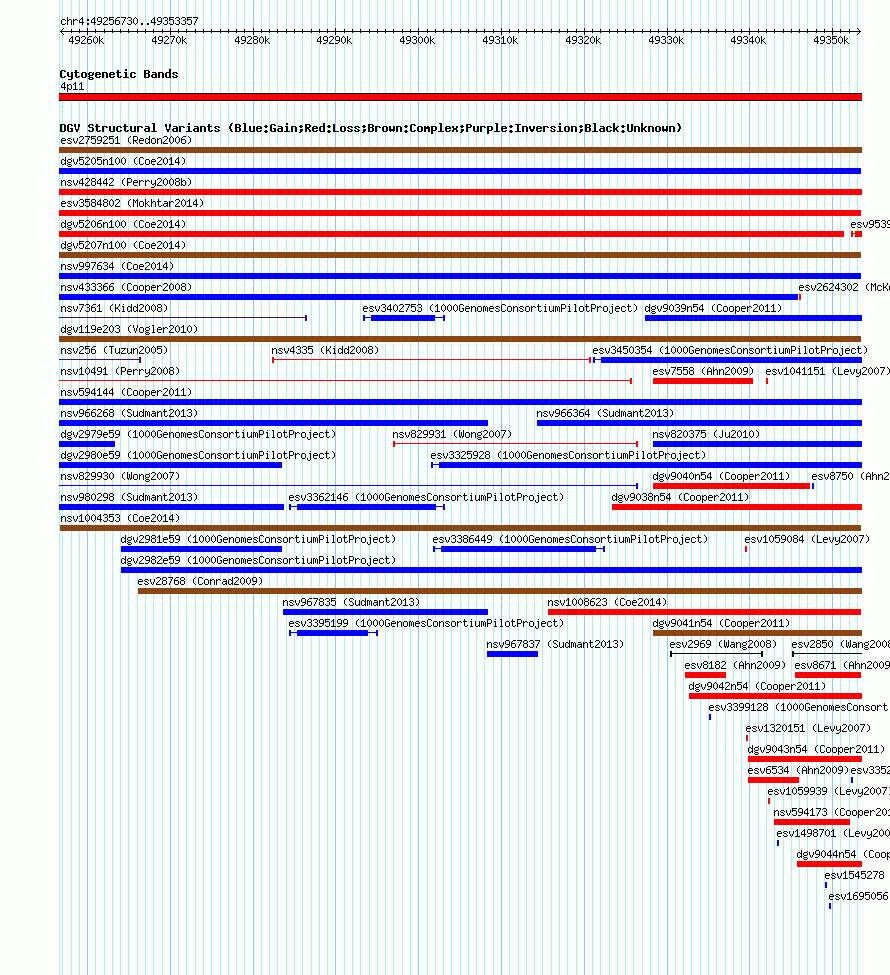Select the esv7558 (Ahn2009) red bar
Screen dimensions: 890x975
click(x=703, y=381)
